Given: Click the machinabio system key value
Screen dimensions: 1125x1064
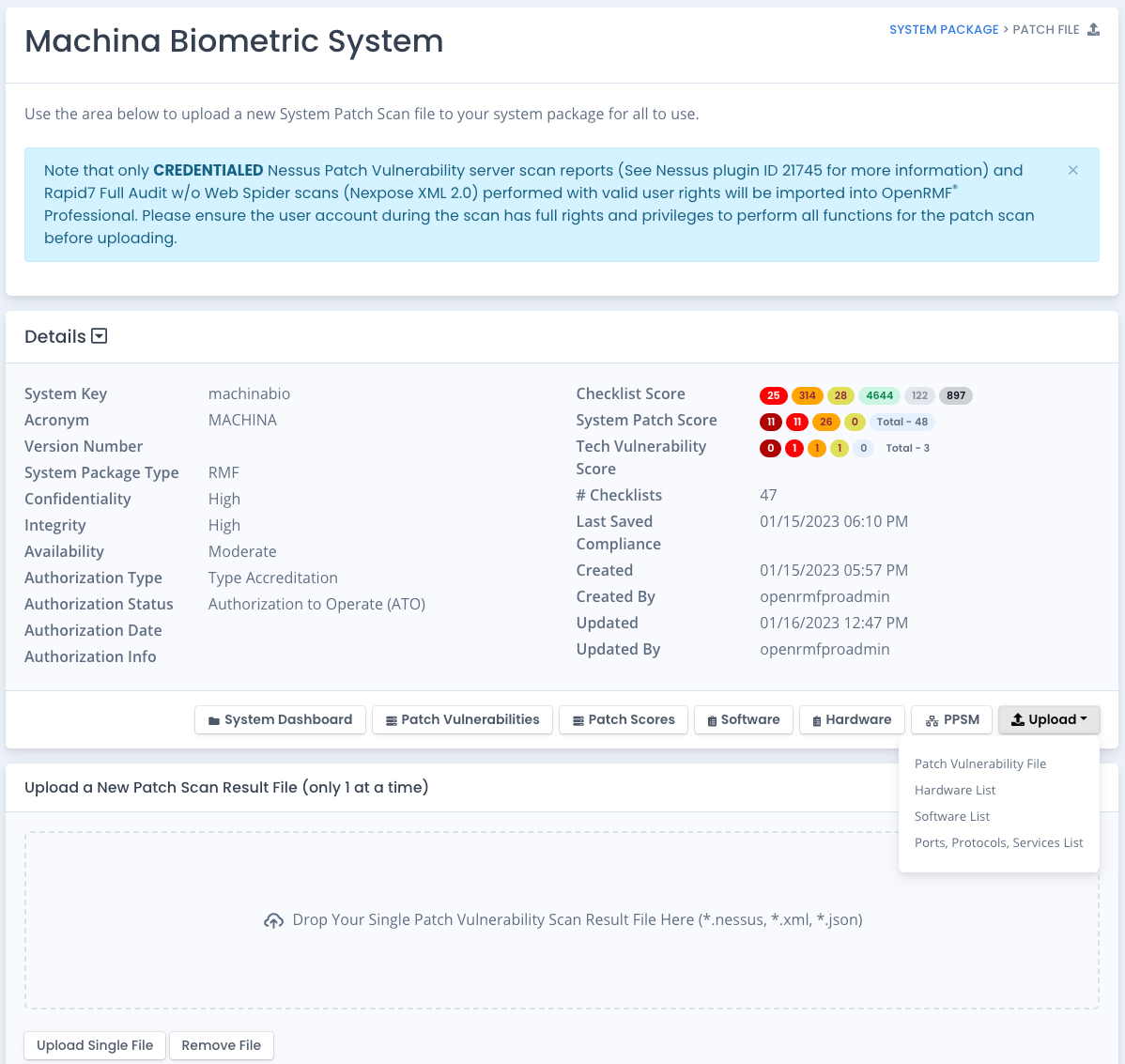Looking at the screenshot, I should (249, 393).
